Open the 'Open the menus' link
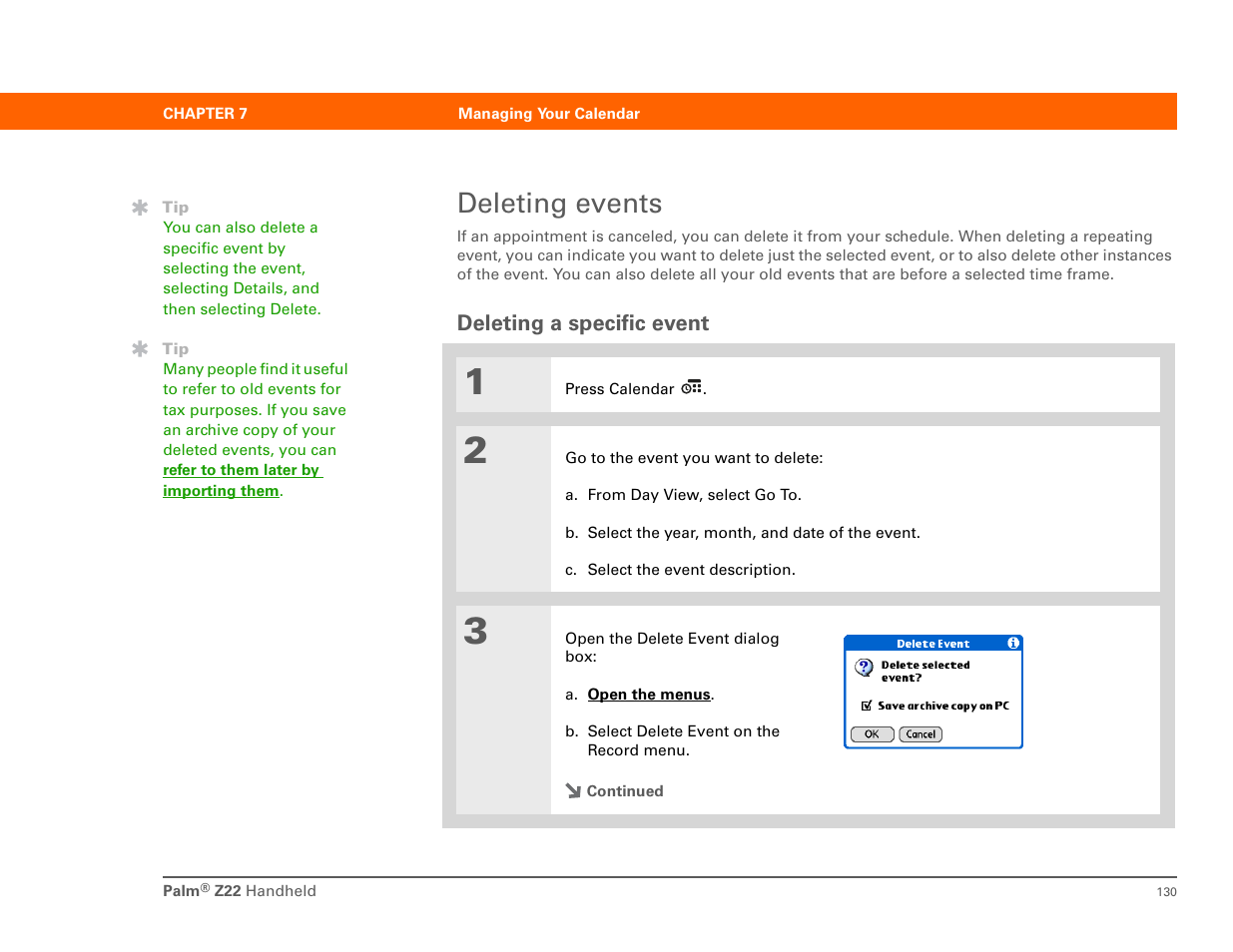Screen dimensions: 1233x952 pos(649,695)
